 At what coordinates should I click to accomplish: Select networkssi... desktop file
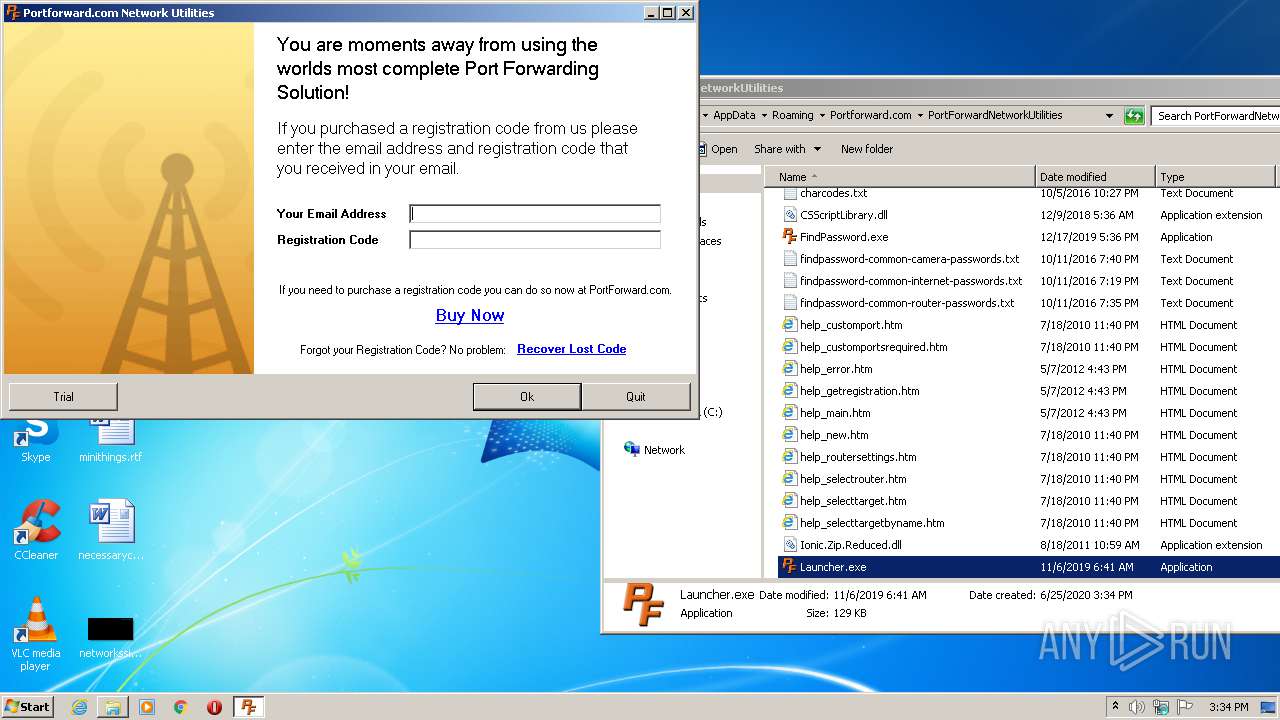pos(111,636)
